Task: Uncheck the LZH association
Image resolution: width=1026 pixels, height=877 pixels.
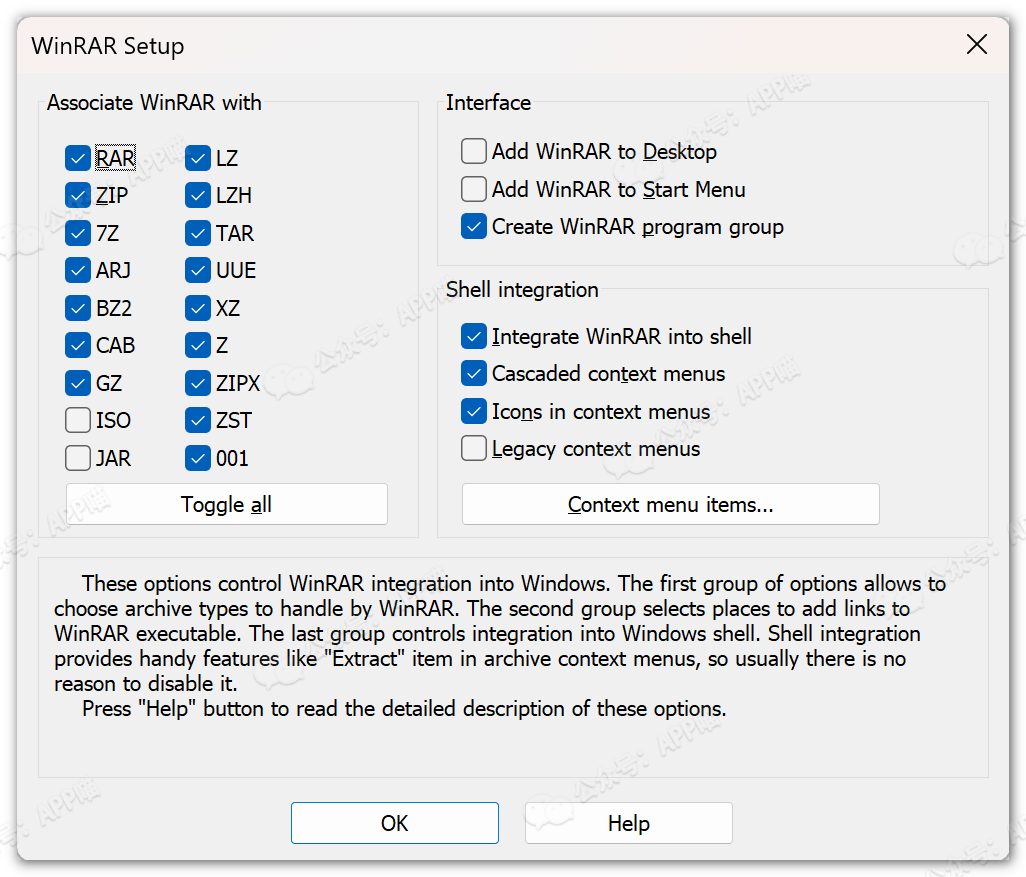Action: (x=198, y=195)
